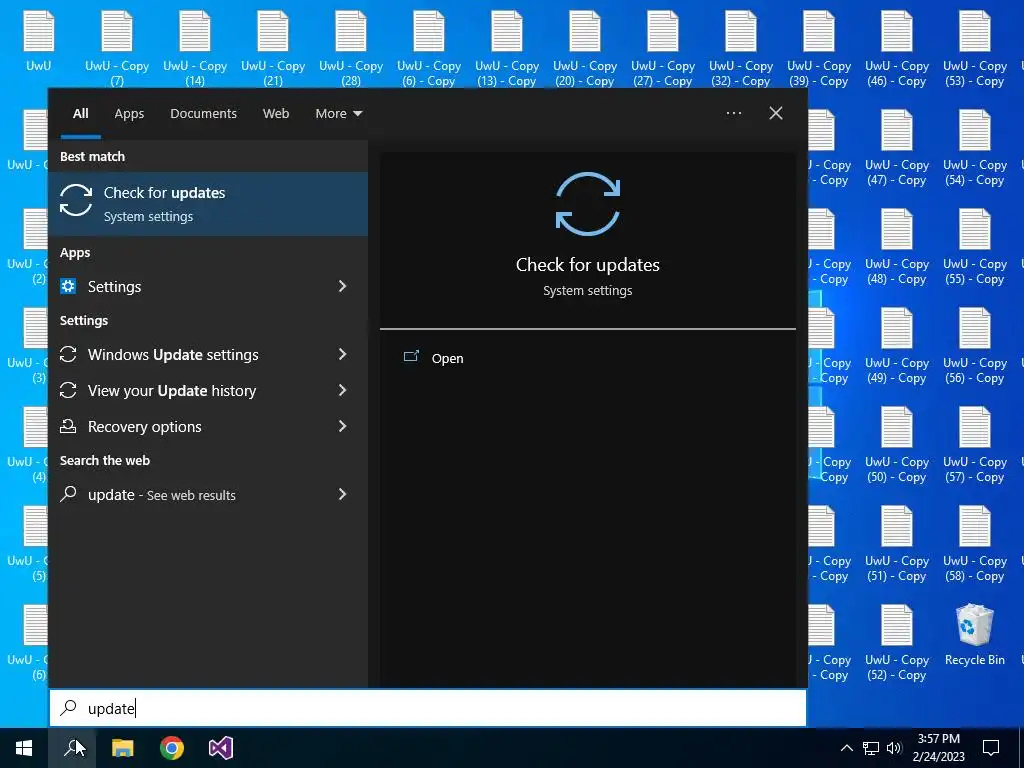Select the All search tab
The height and width of the screenshot is (768, 1024).
[80, 114]
